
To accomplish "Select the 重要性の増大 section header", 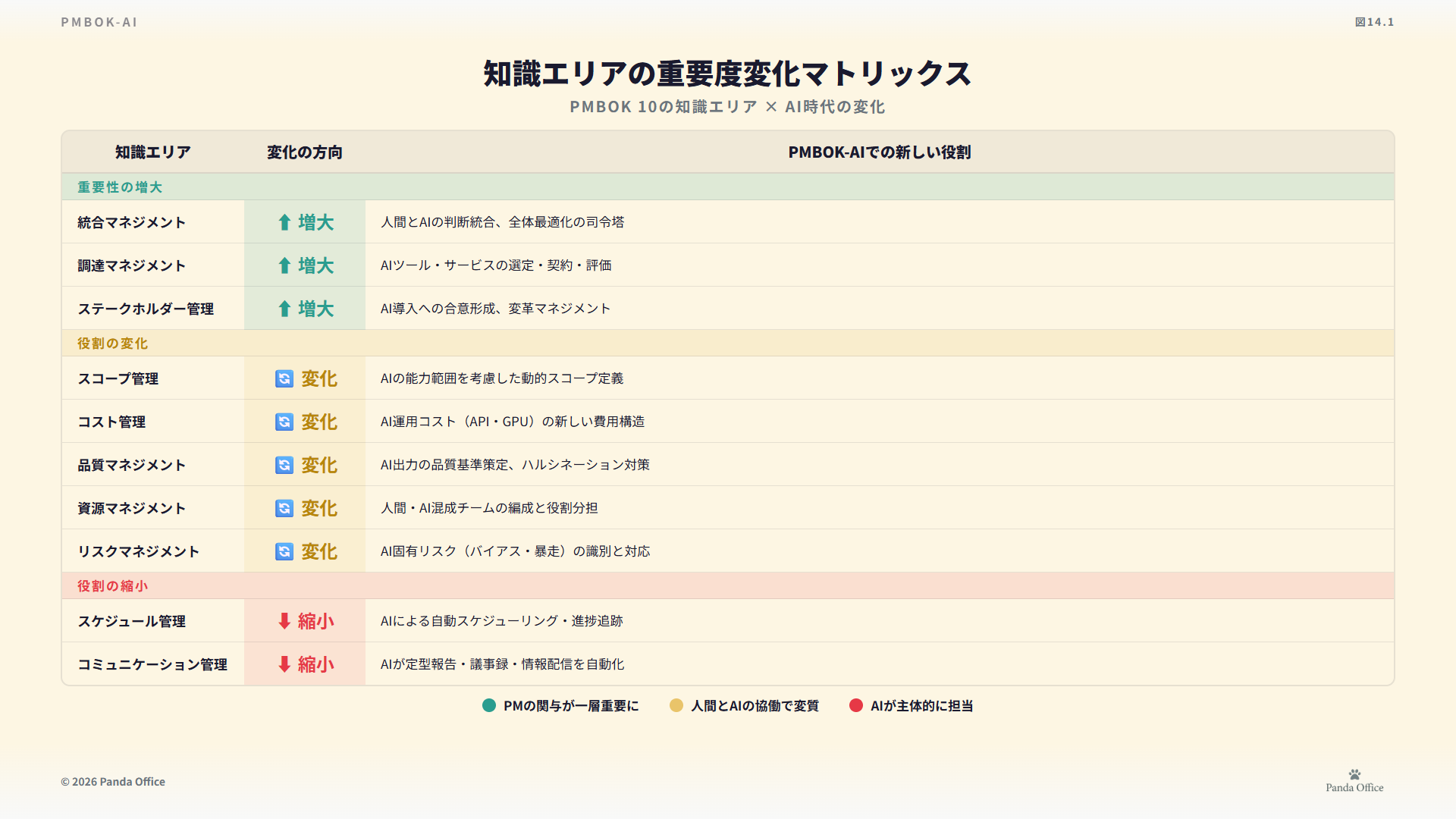I will point(120,187).
